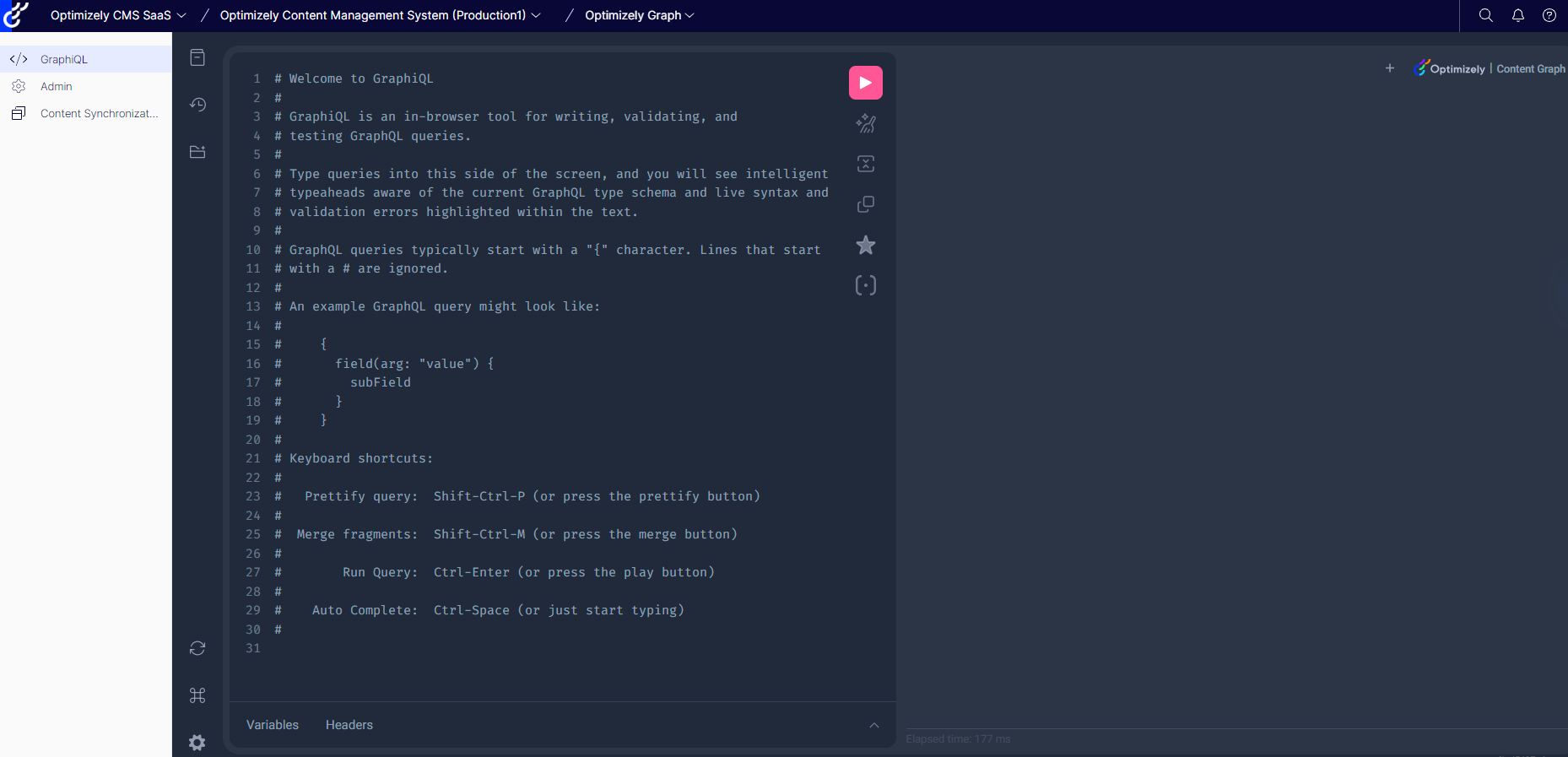Open the keyboard shortcuts dialog
This screenshot has height=757, width=1568.
point(197,695)
